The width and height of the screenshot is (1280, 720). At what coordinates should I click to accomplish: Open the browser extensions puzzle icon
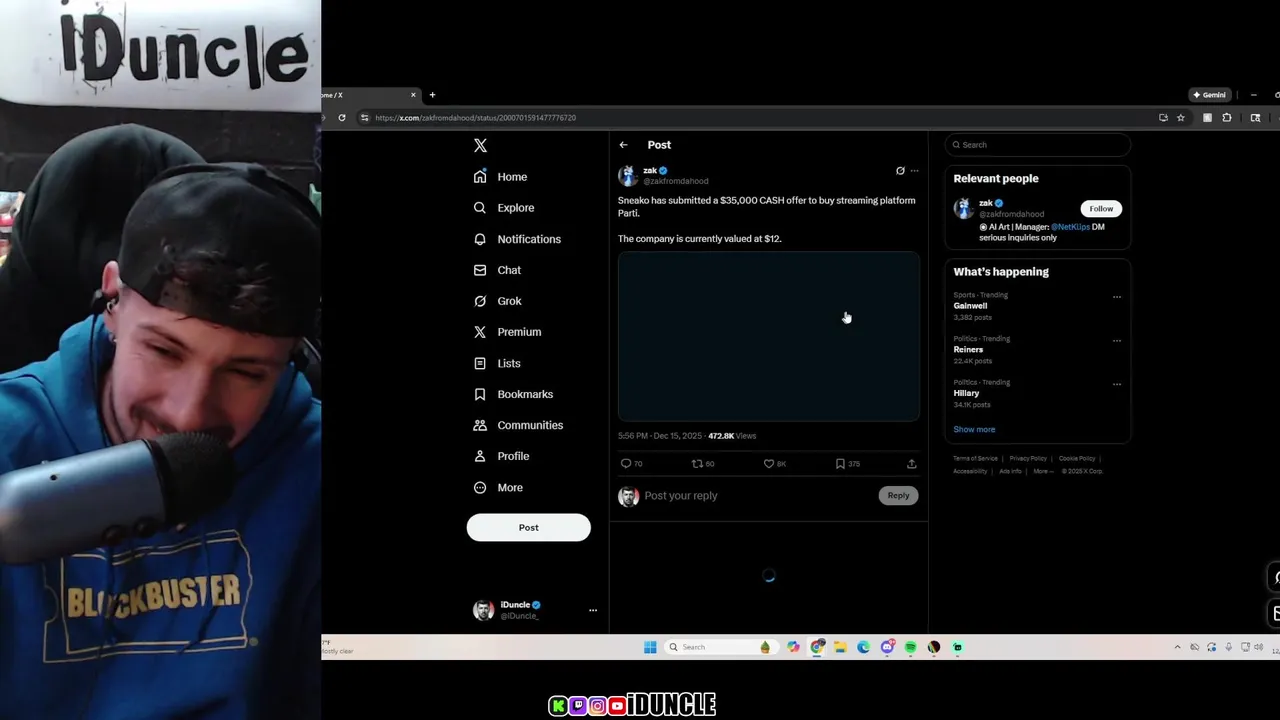pyautogui.click(x=1227, y=118)
